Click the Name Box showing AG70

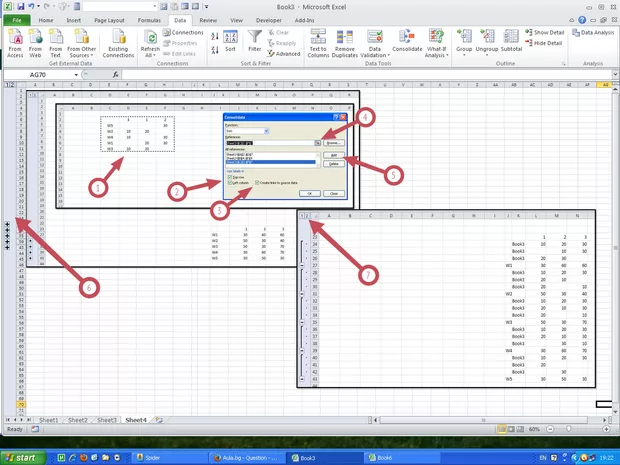tap(40, 74)
